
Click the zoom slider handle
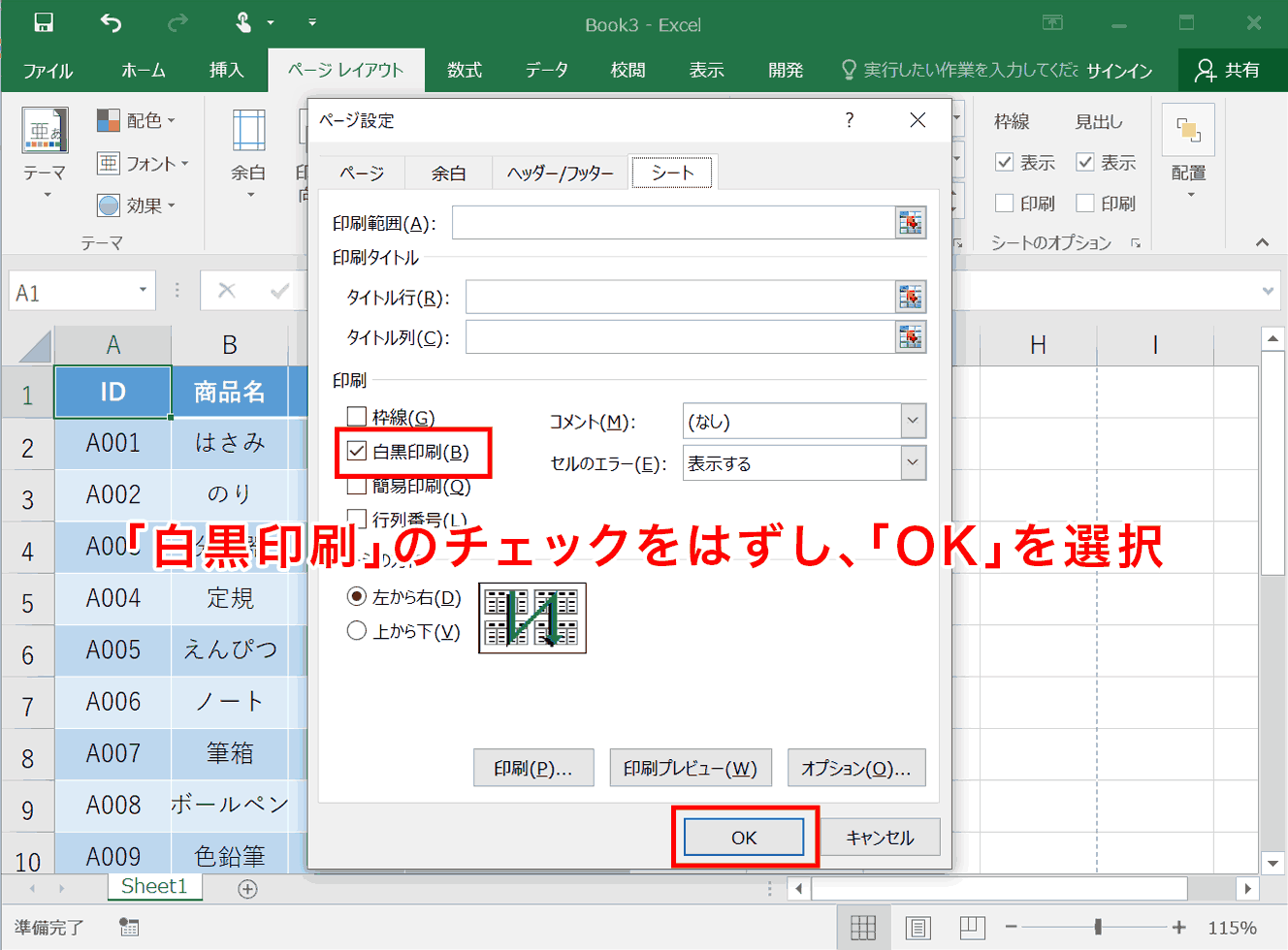tap(1098, 928)
